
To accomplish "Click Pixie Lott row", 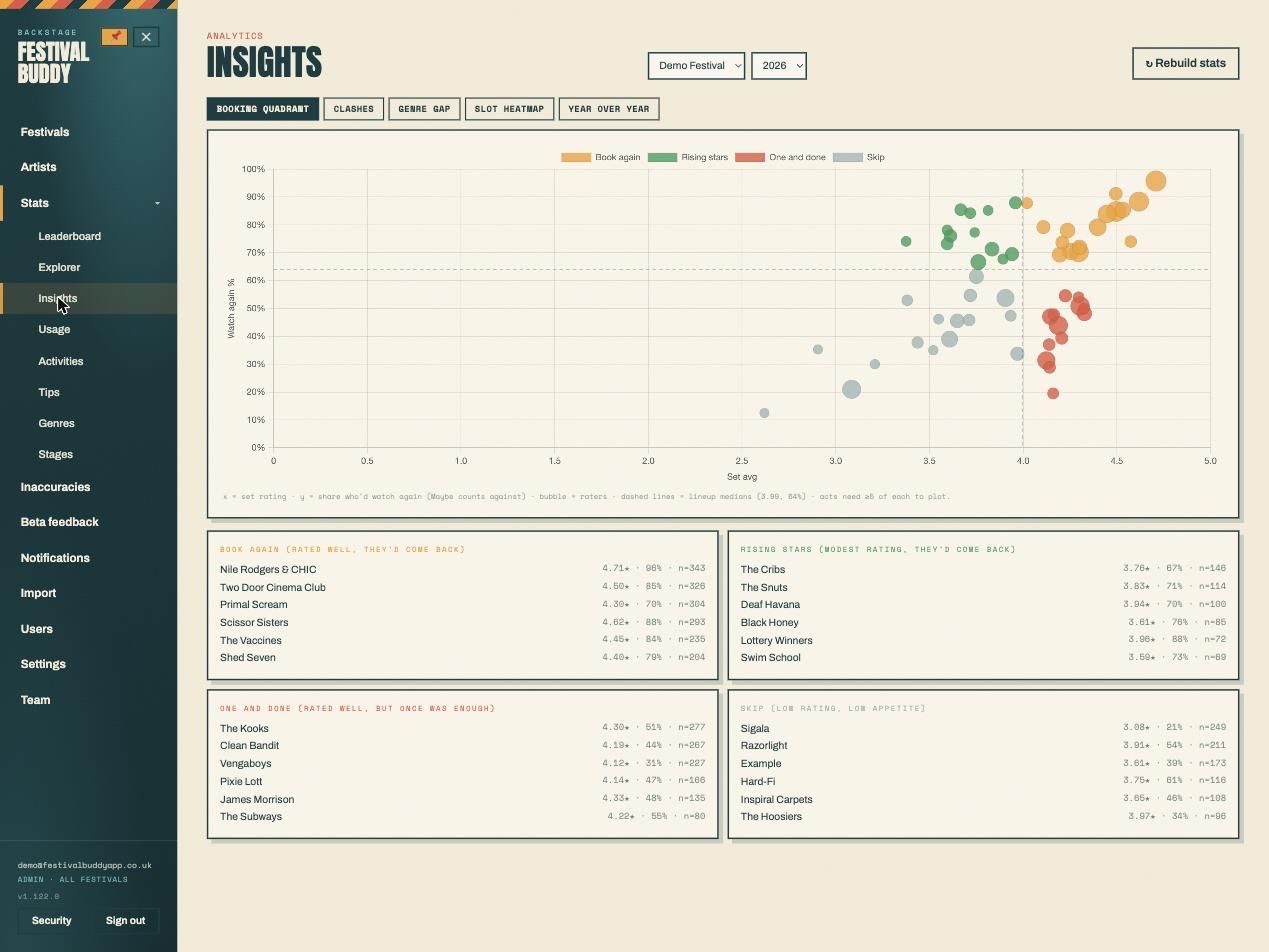I will pos(462,781).
